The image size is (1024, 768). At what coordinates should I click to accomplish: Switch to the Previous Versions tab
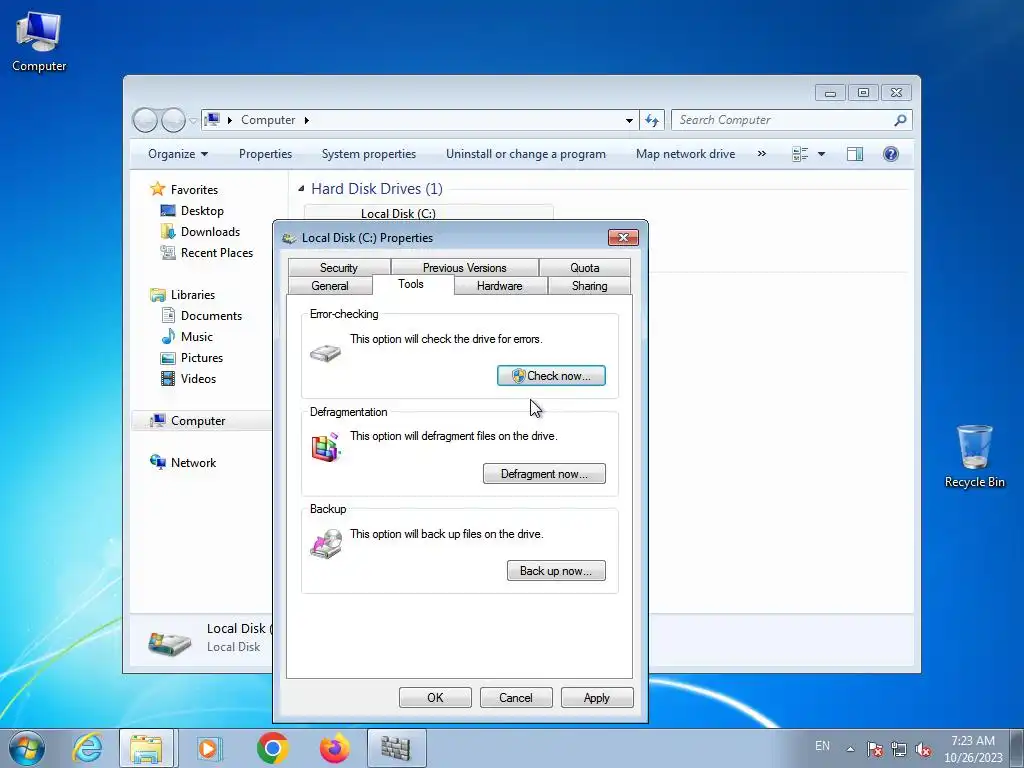pos(465,268)
